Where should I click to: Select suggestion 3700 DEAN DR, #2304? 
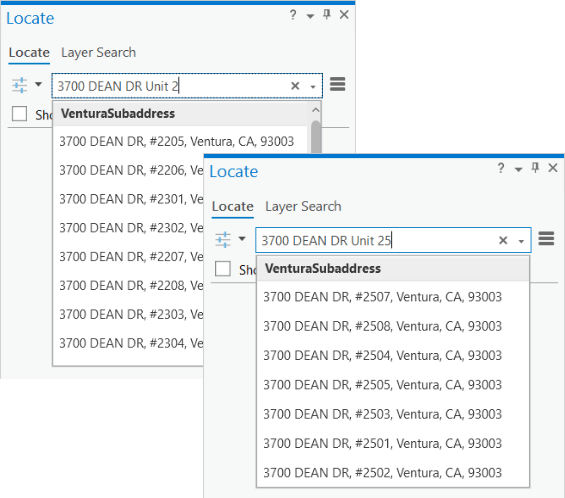[x=128, y=343]
